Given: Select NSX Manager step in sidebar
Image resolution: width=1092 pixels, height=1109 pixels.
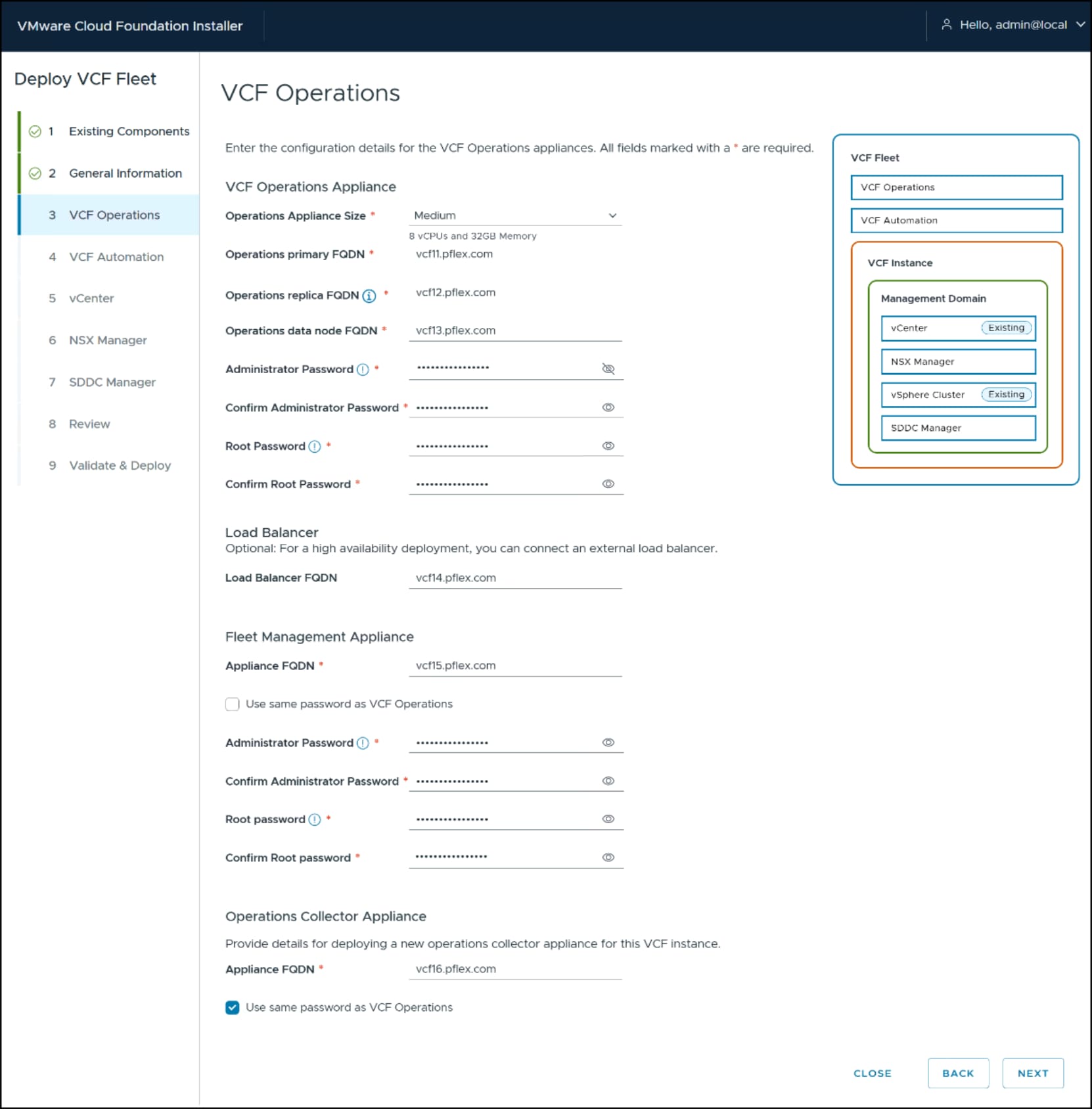Looking at the screenshot, I should pyautogui.click(x=109, y=340).
